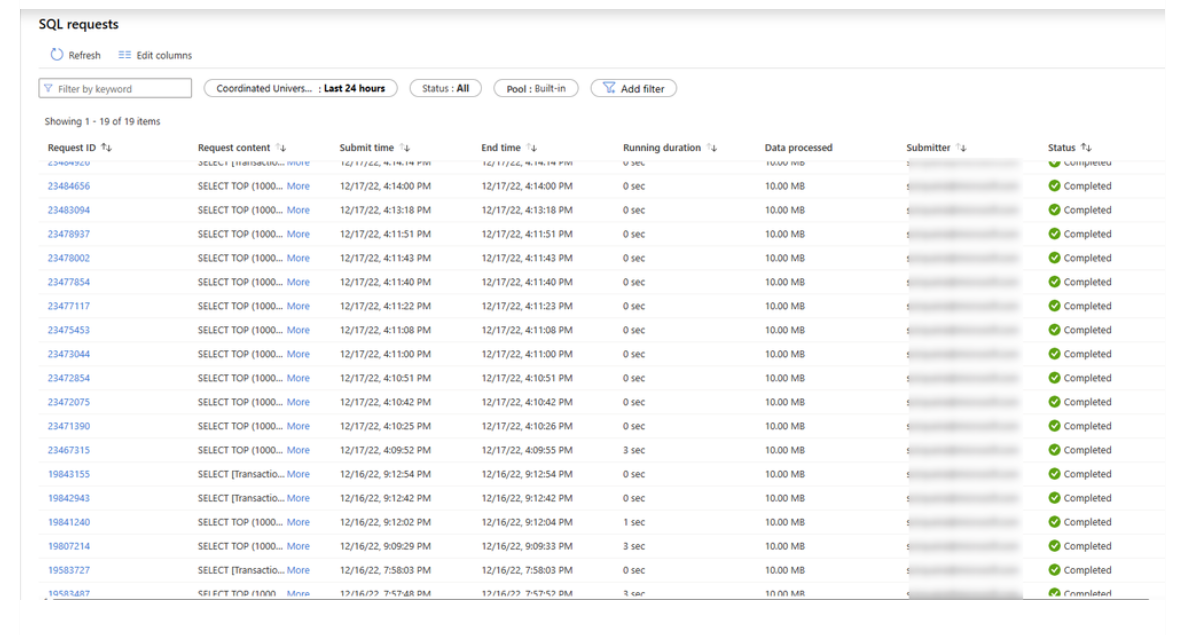Click Completed check icon for request 23473044

[x=1055, y=354]
